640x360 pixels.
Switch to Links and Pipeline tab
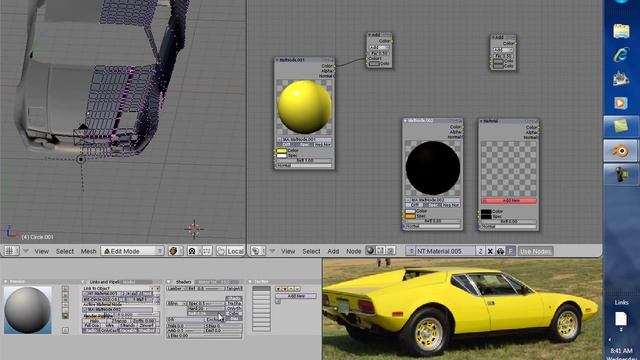click(104, 282)
